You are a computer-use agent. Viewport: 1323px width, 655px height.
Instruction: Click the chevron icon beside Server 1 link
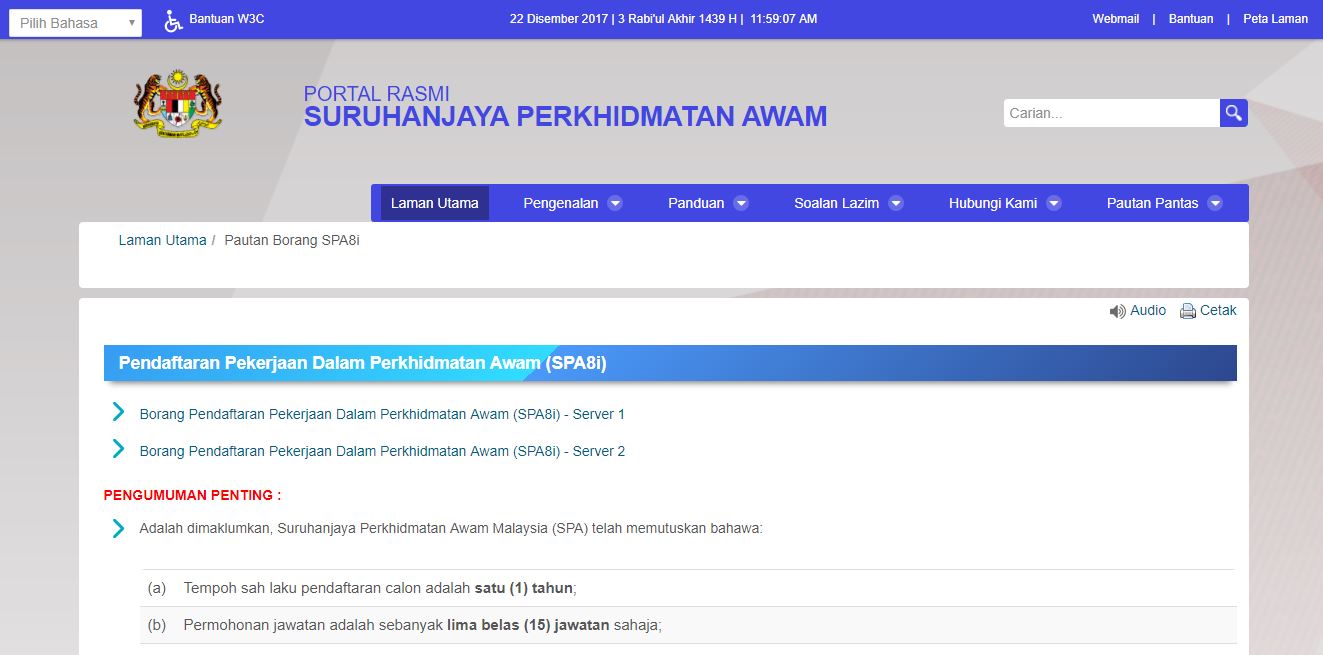pos(118,412)
